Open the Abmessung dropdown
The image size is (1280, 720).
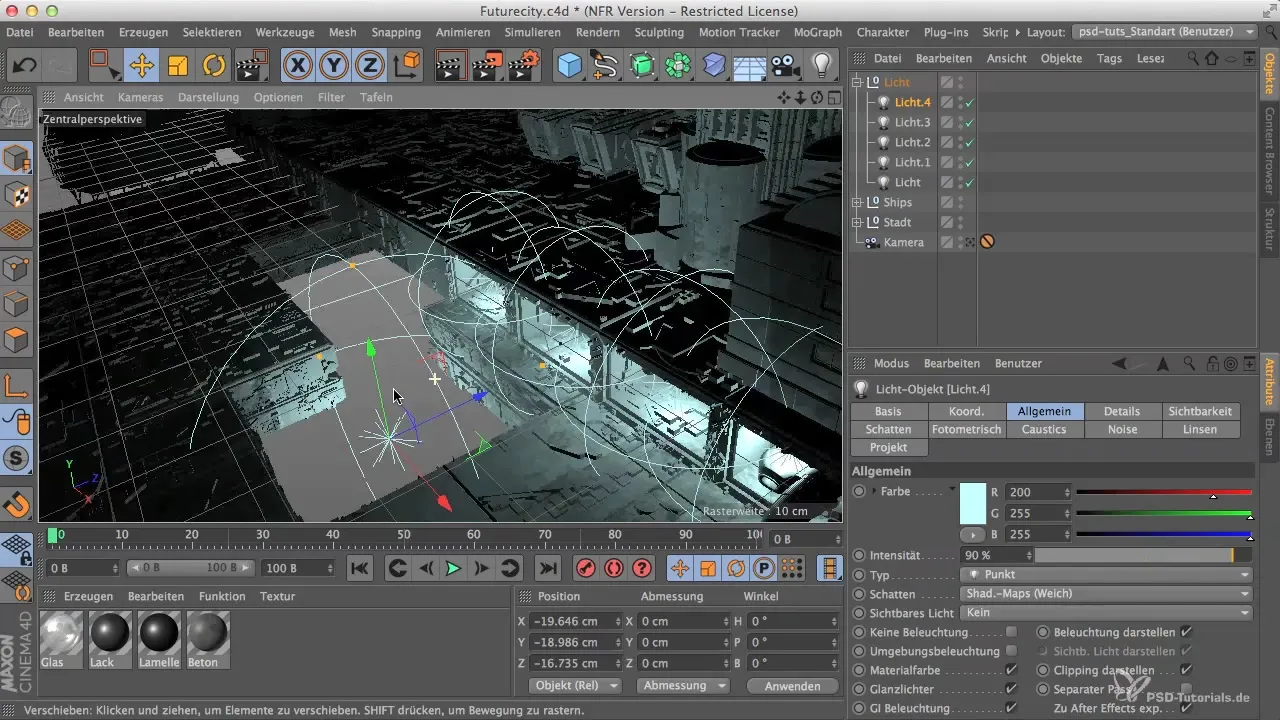(683, 685)
